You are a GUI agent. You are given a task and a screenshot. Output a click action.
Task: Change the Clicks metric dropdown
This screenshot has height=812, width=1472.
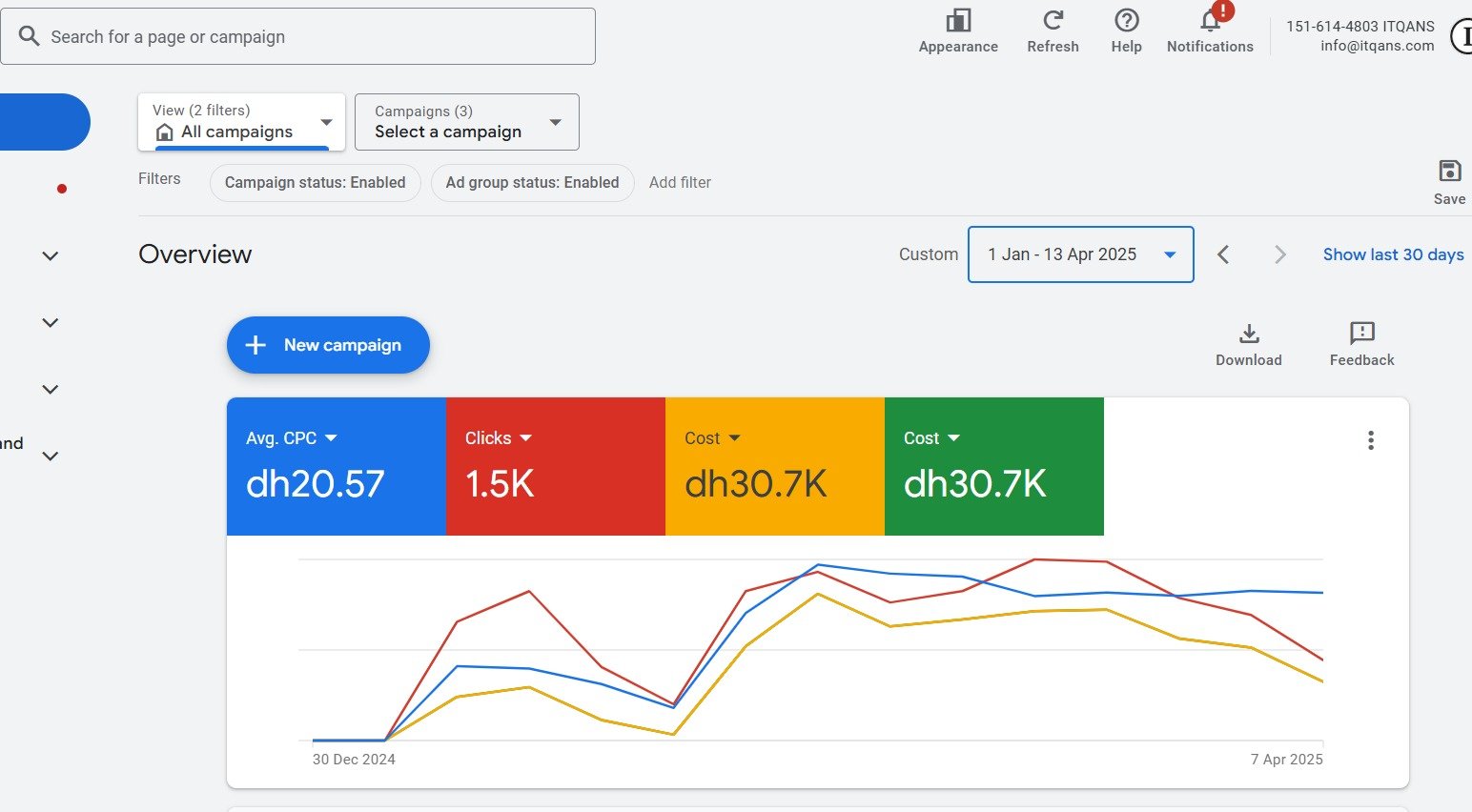click(x=499, y=438)
